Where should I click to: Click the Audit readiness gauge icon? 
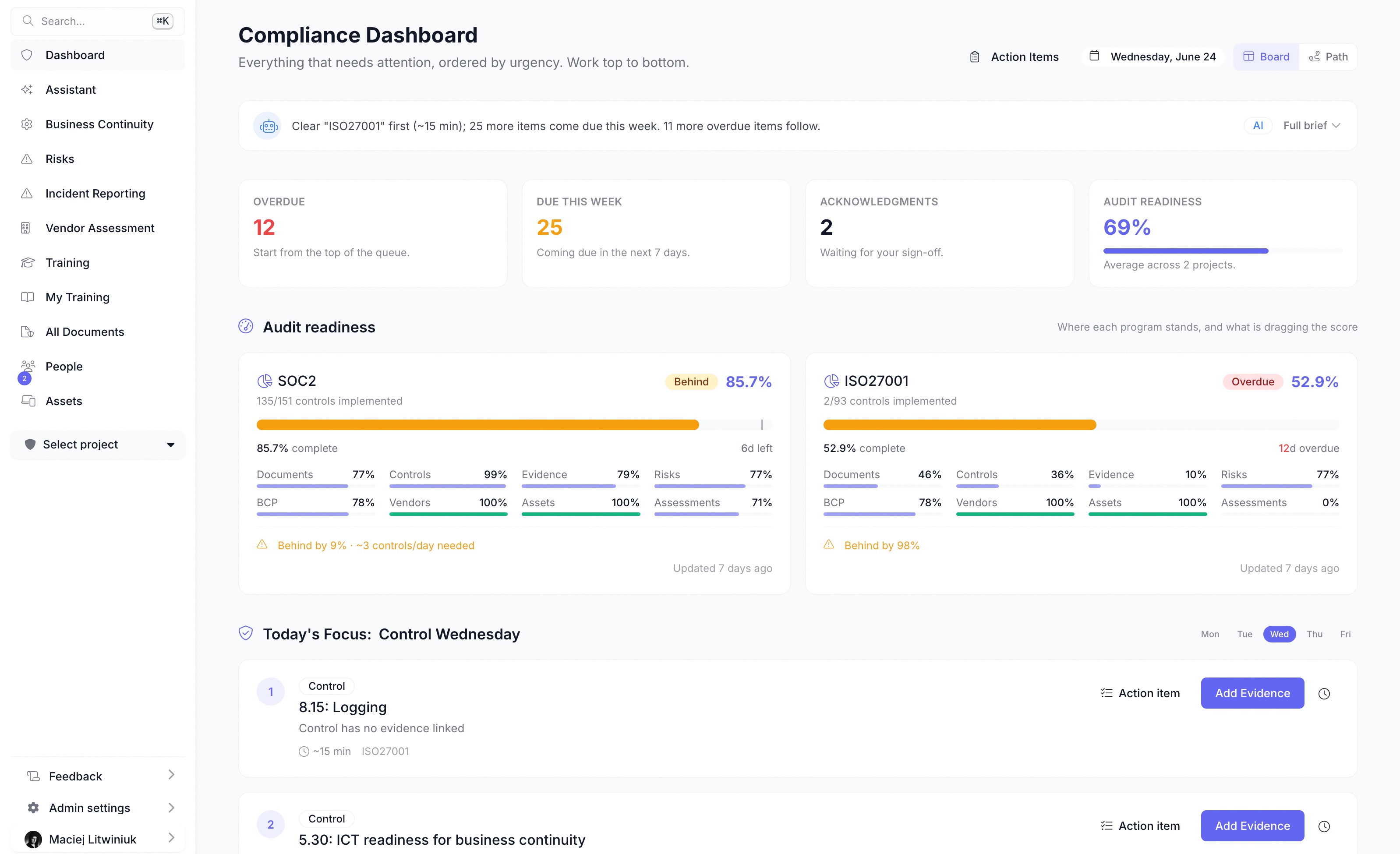coord(245,326)
